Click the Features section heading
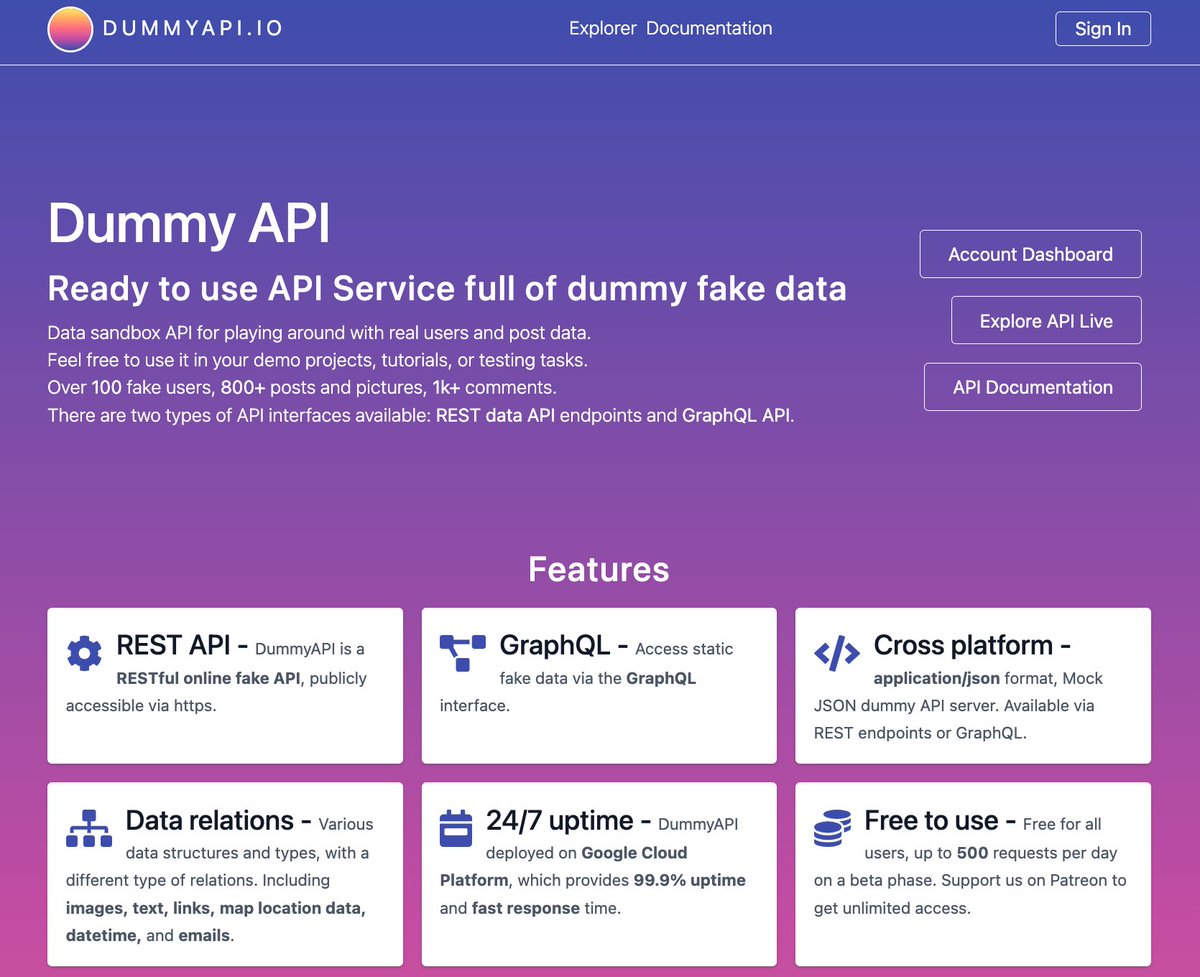Viewport: 1200px width, 977px height. [x=599, y=569]
